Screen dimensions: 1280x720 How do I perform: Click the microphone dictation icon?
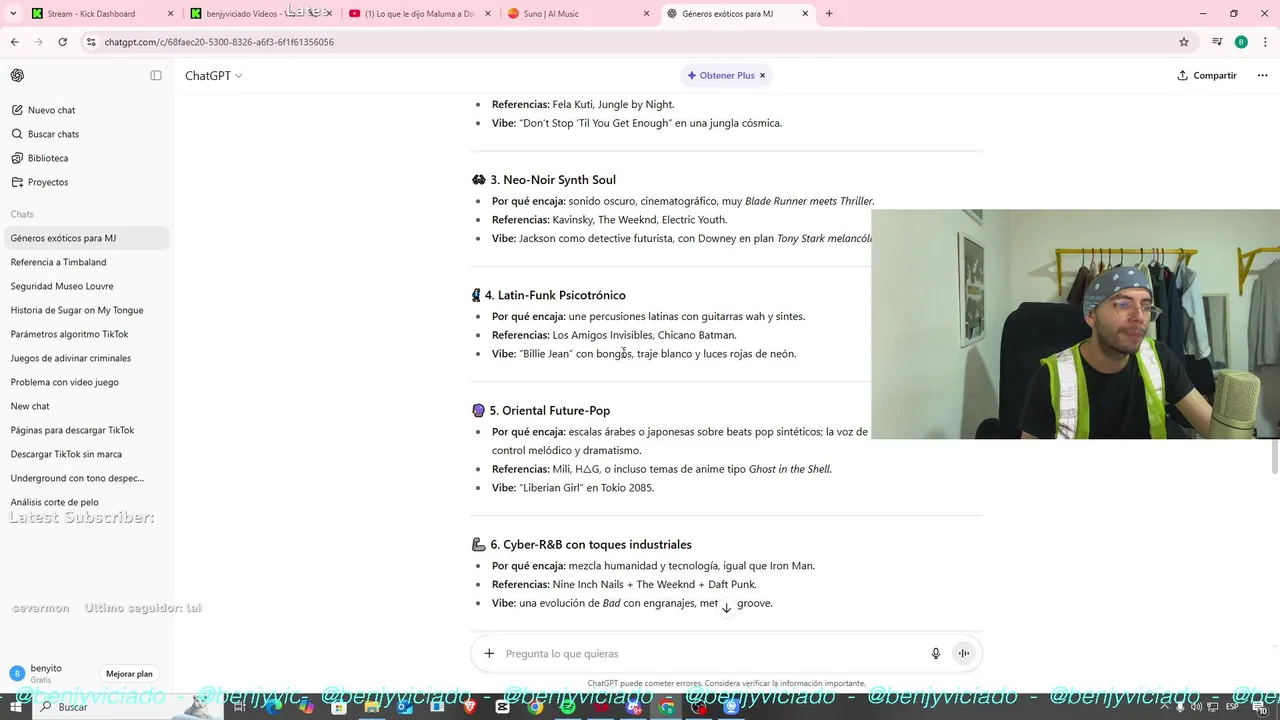(936, 653)
